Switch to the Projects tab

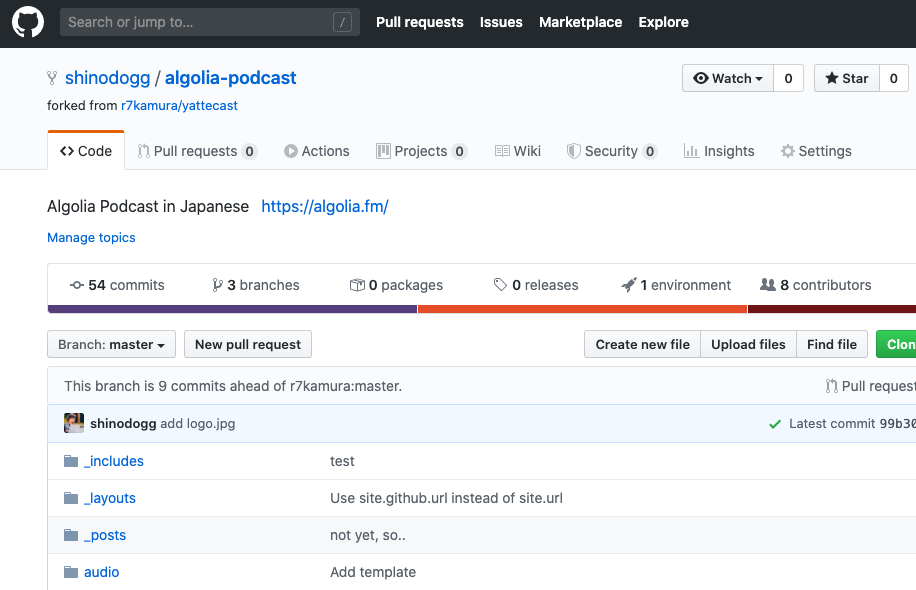tap(422, 151)
